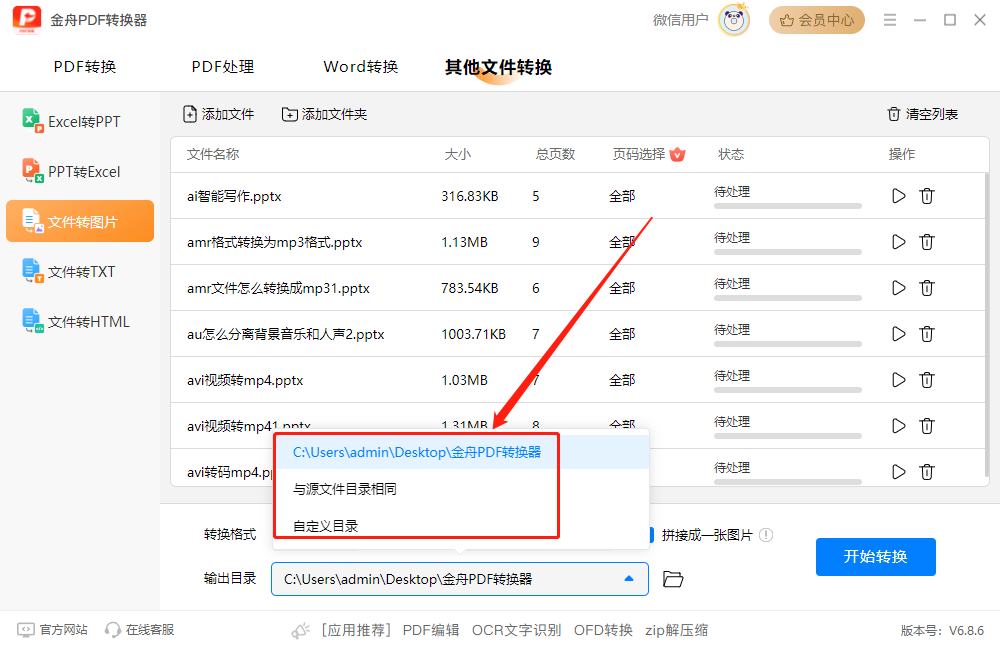Start converting ai智能写作.pptx with its play icon

(x=897, y=196)
